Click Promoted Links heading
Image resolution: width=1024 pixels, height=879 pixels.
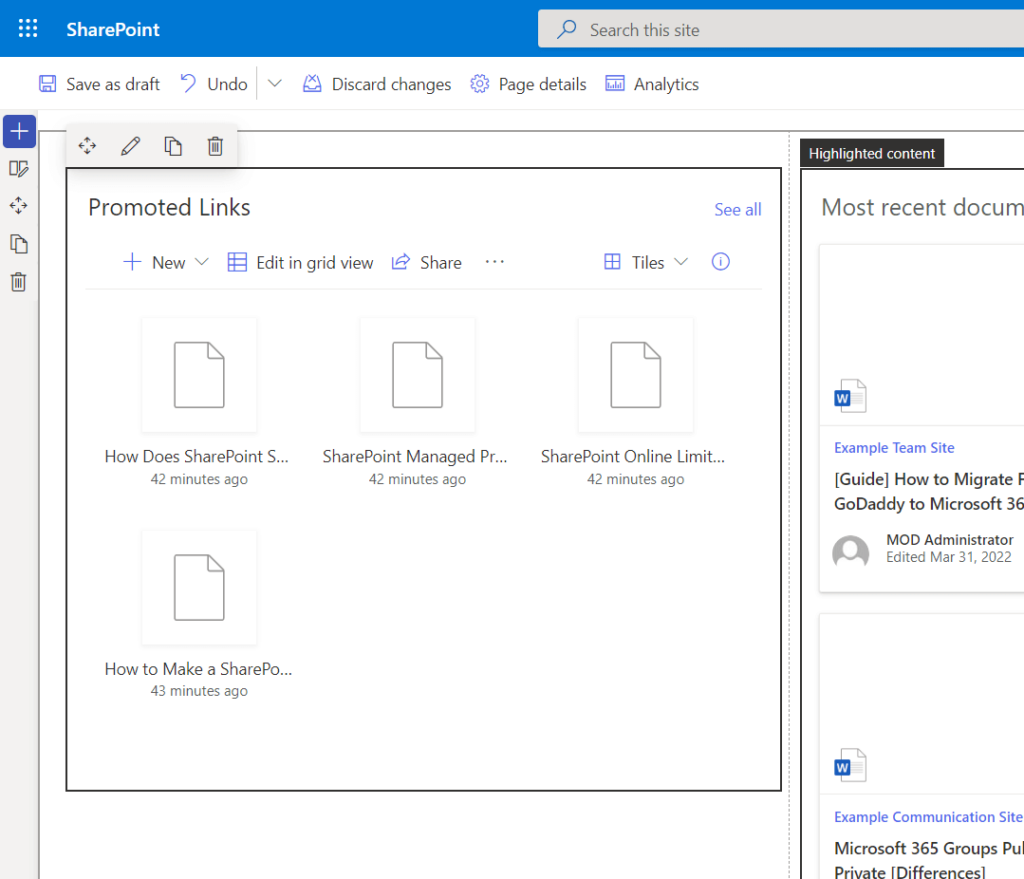[169, 208]
